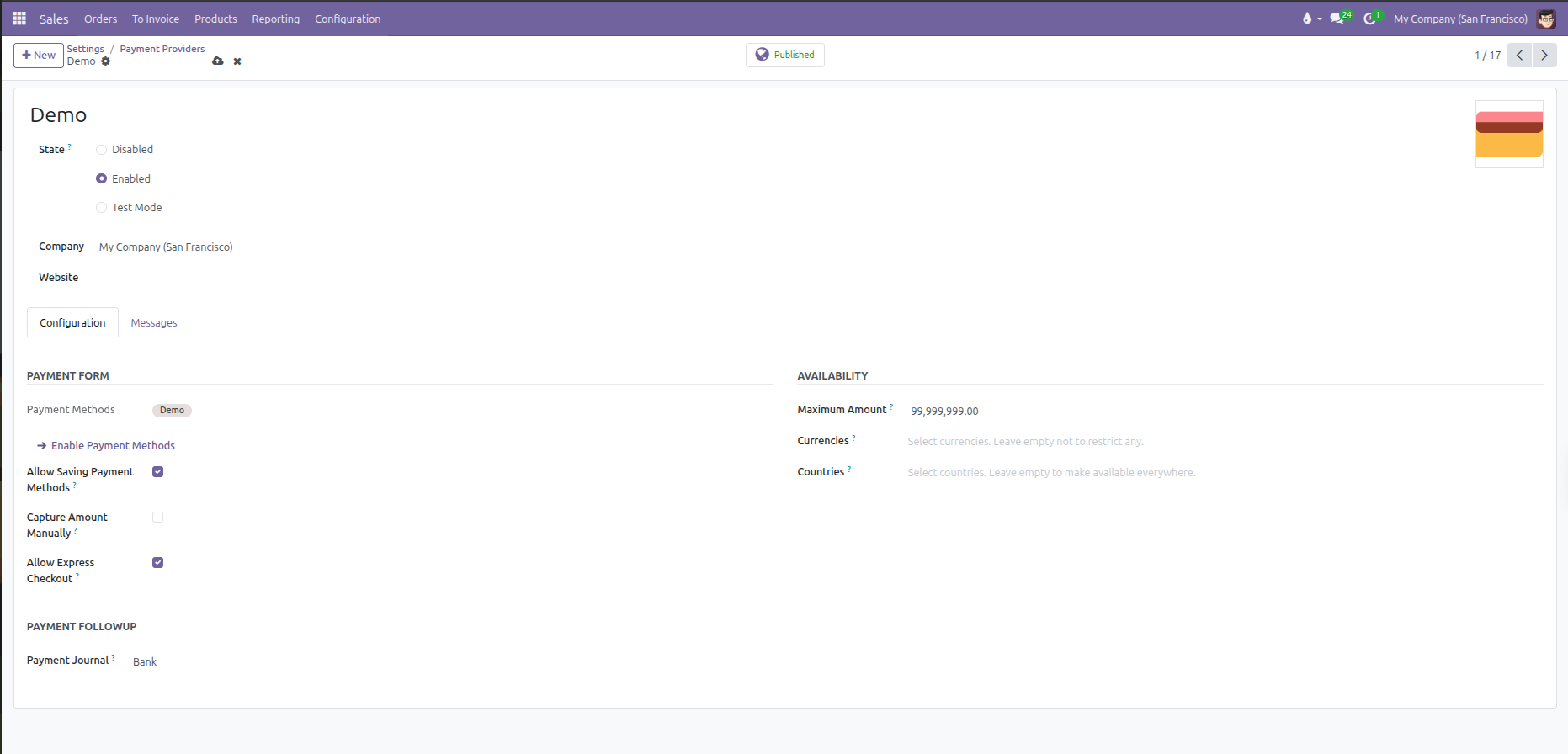
Task: Save the record with the cloud icon
Action: [218, 61]
